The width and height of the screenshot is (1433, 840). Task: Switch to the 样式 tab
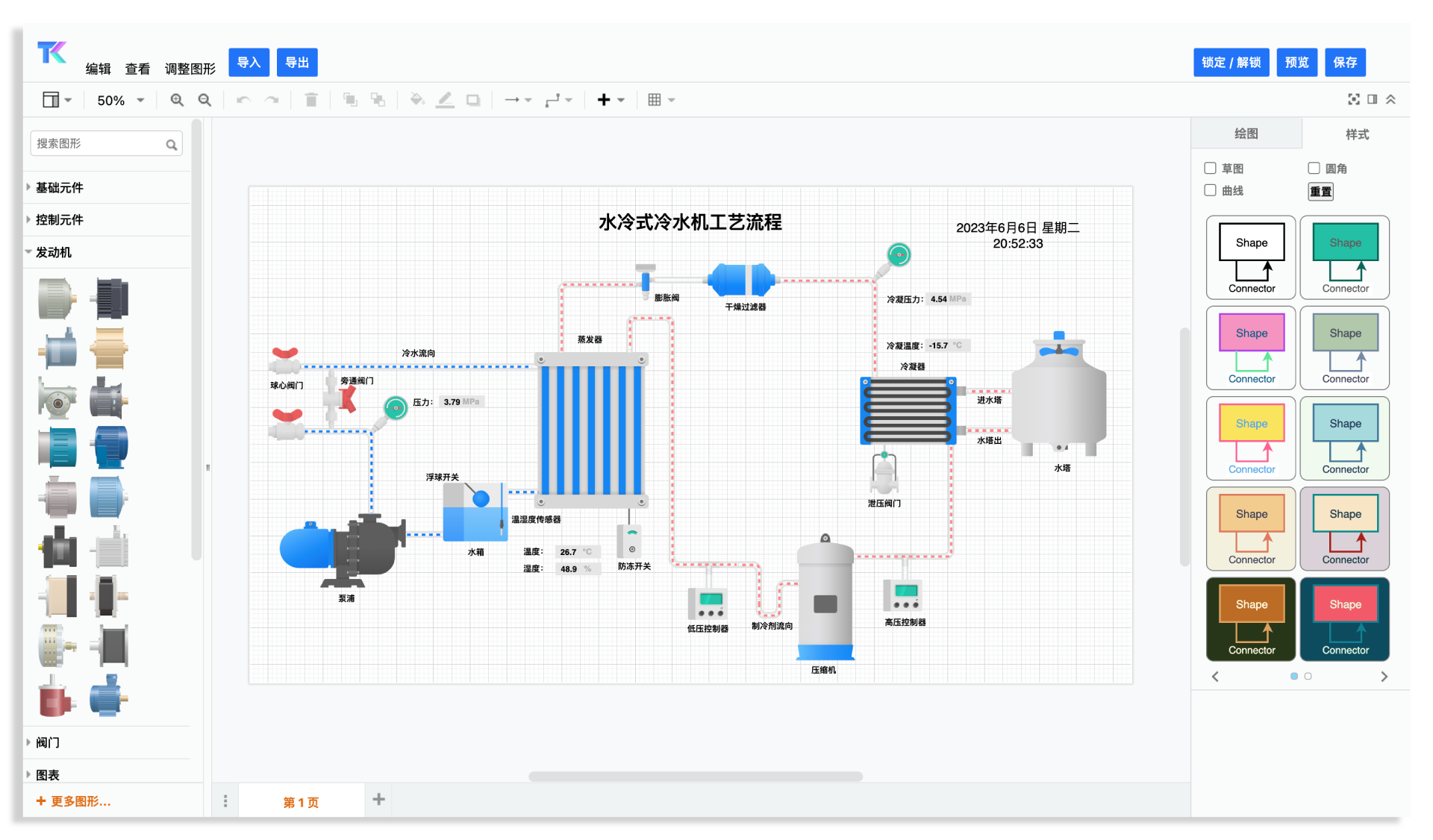(x=1356, y=134)
